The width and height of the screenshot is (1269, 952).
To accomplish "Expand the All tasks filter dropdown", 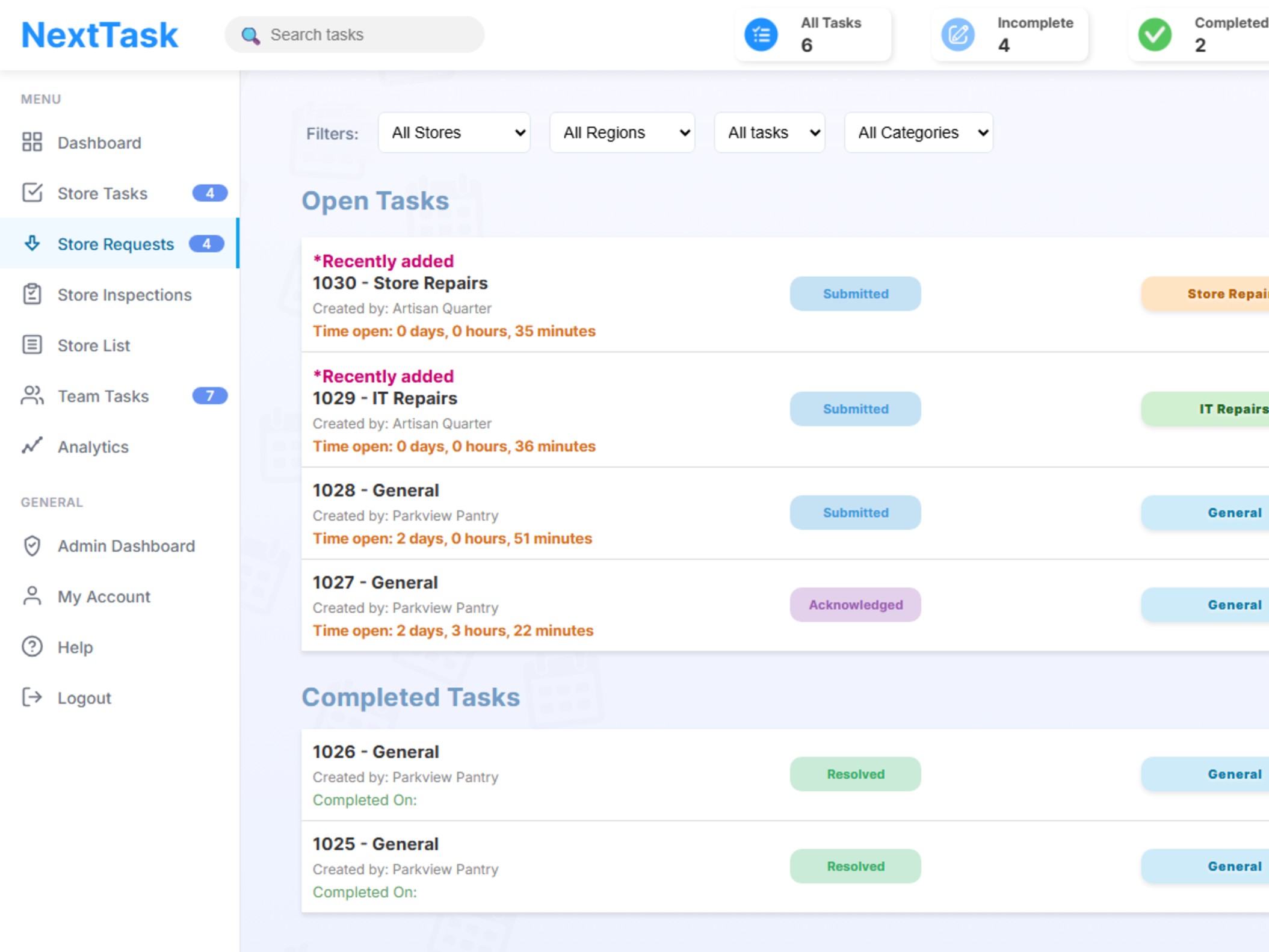I will point(770,132).
